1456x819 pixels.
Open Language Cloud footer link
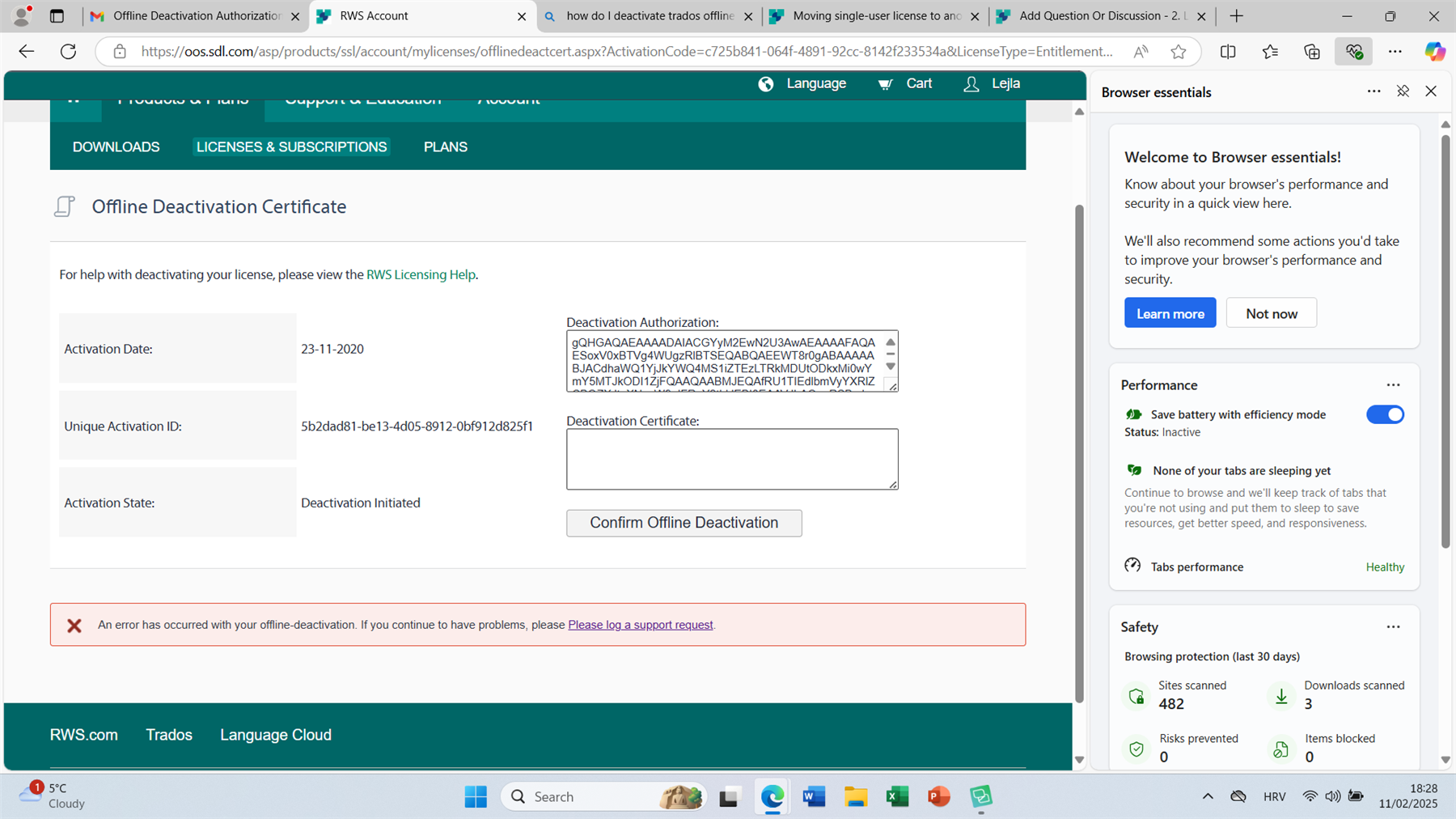(x=276, y=735)
